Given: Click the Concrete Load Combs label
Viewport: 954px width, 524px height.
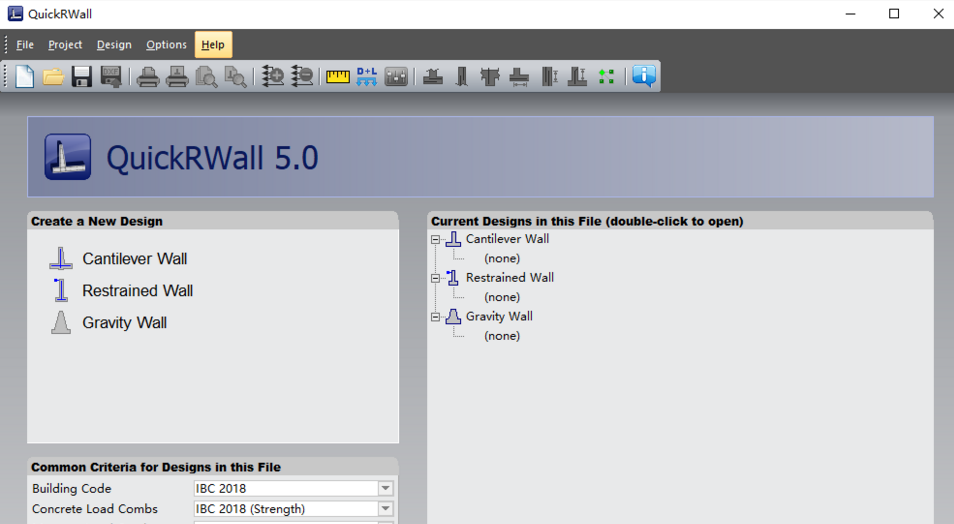Looking at the screenshot, I should click(x=95, y=509).
